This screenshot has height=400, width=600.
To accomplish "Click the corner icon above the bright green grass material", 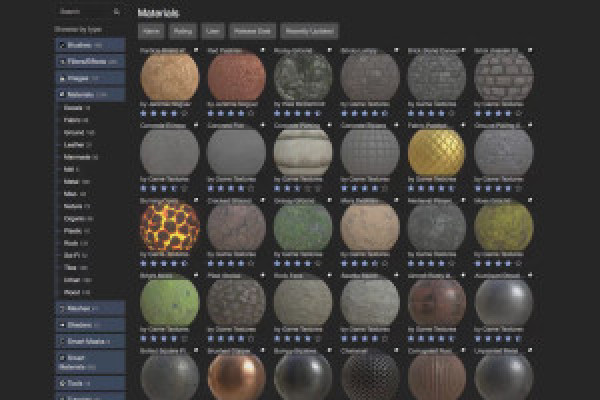I will pyautogui.click(x=196, y=275).
